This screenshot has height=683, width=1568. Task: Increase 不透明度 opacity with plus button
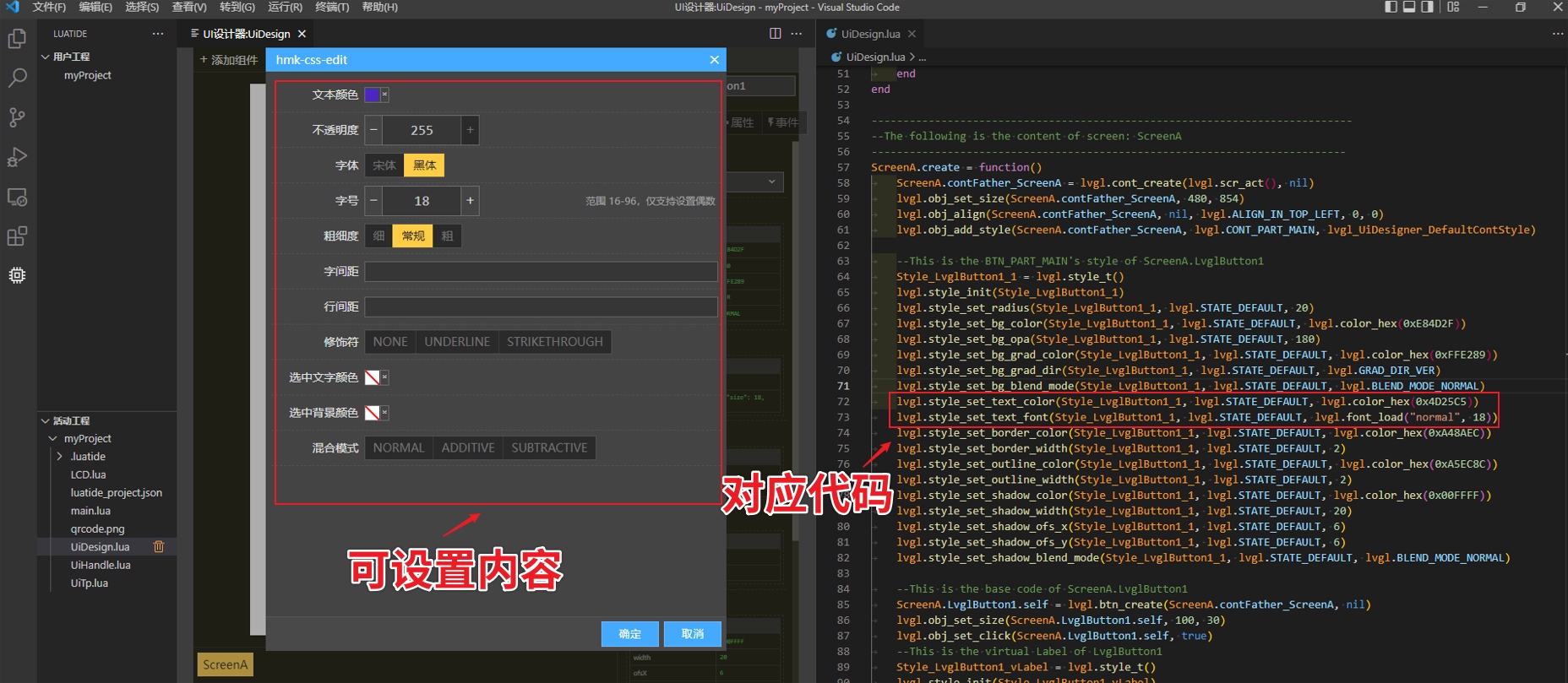(470, 130)
